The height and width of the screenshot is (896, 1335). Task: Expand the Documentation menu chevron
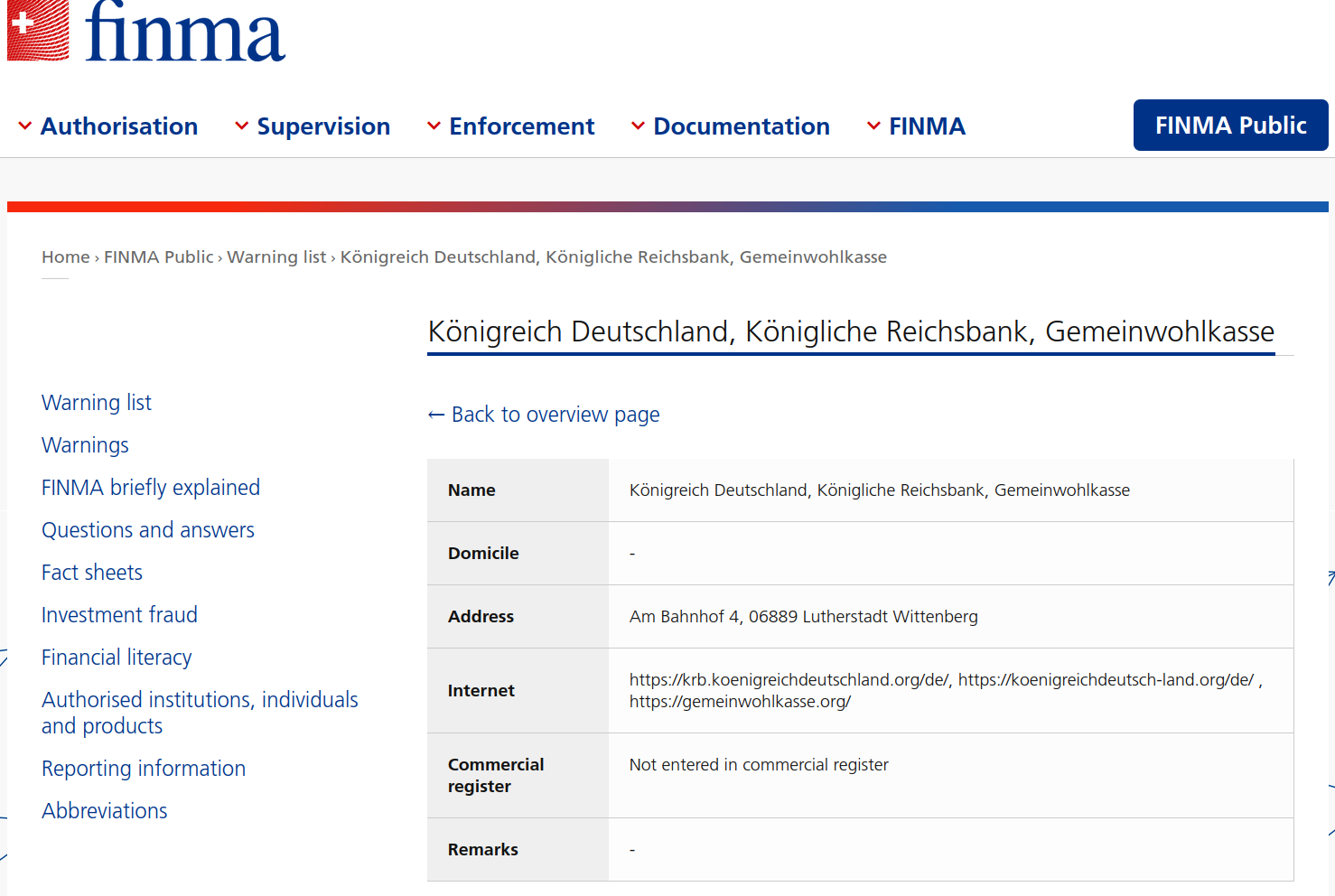(638, 126)
